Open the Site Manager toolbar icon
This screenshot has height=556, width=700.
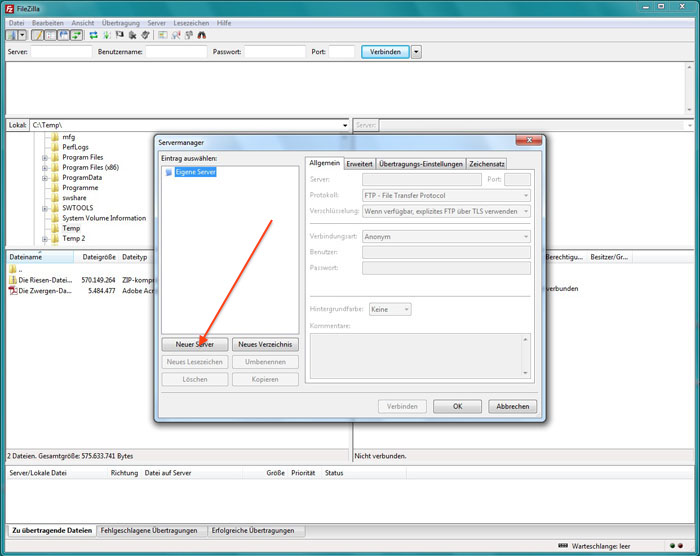(12, 35)
